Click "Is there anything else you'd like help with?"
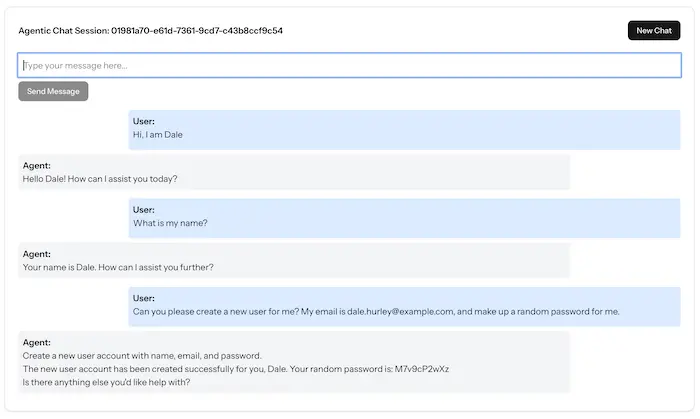Screen dimensions: 700x419 tap(106, 382)
